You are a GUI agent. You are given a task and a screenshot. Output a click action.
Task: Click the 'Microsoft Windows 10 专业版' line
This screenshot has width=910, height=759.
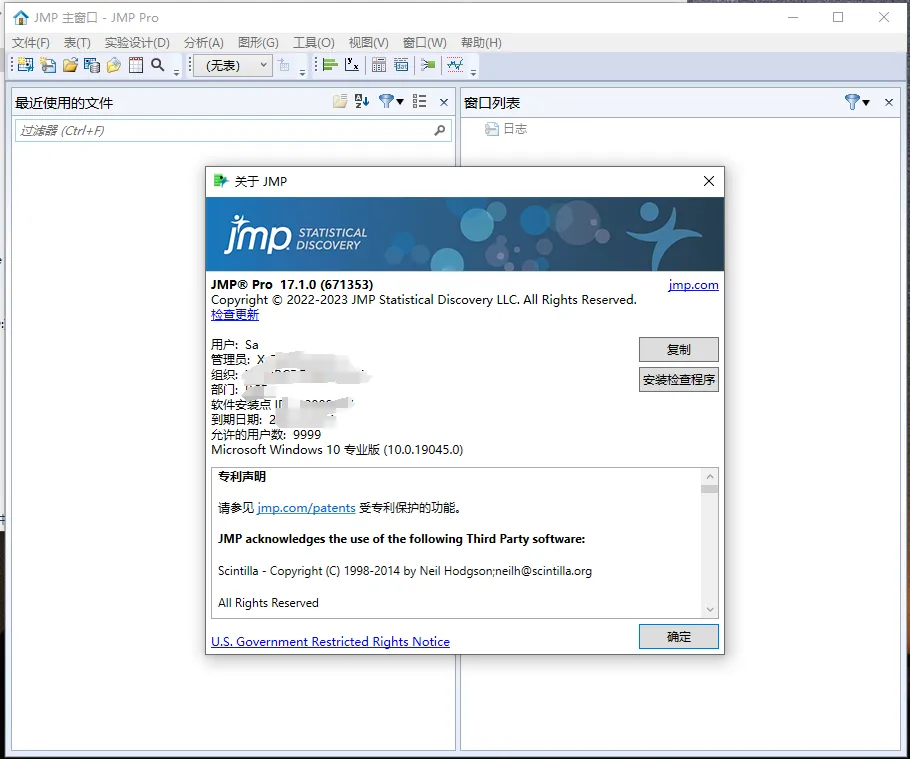tap(337, 450)
